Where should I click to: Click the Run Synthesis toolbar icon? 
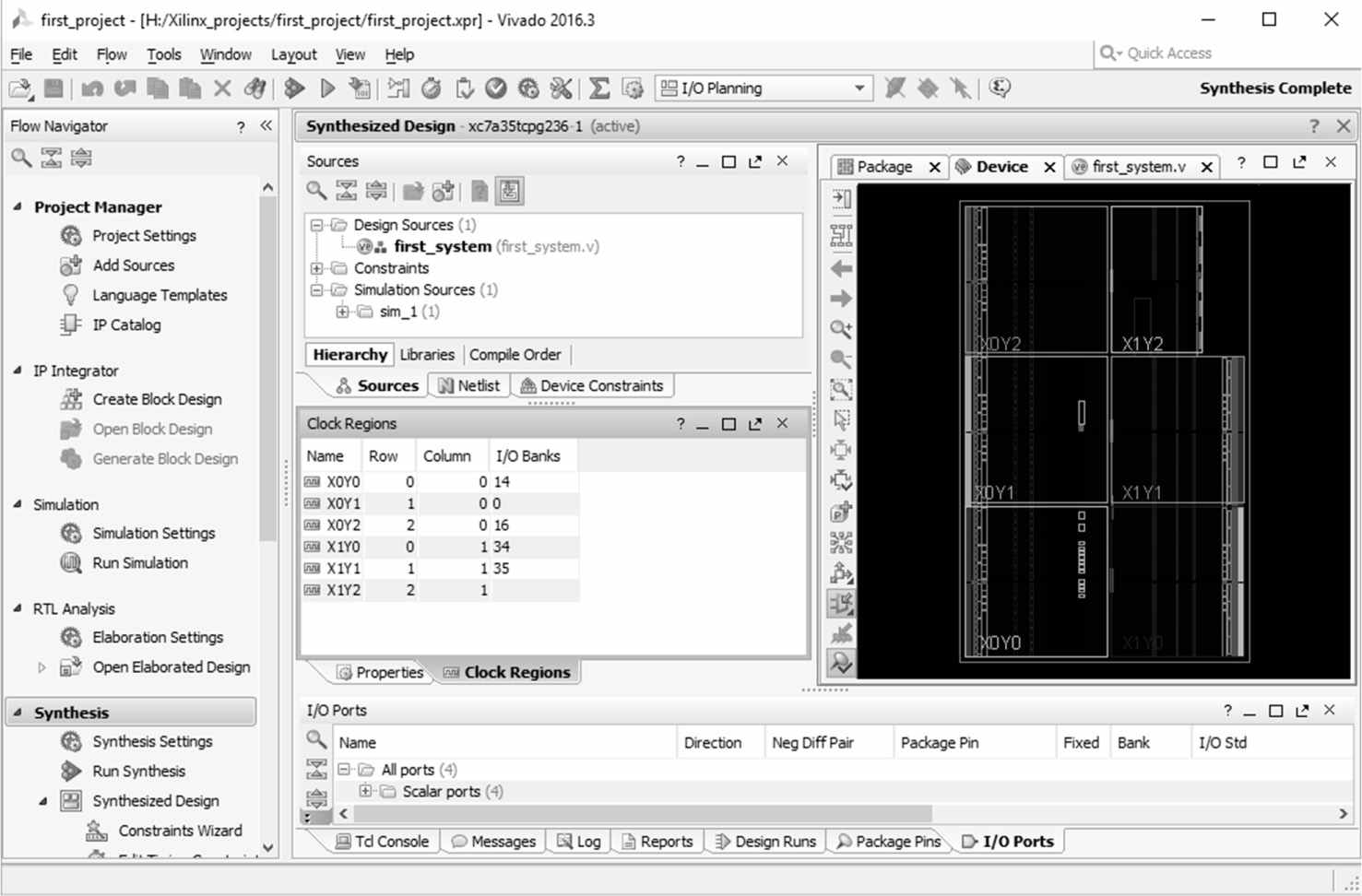click(x=294, y=88)
